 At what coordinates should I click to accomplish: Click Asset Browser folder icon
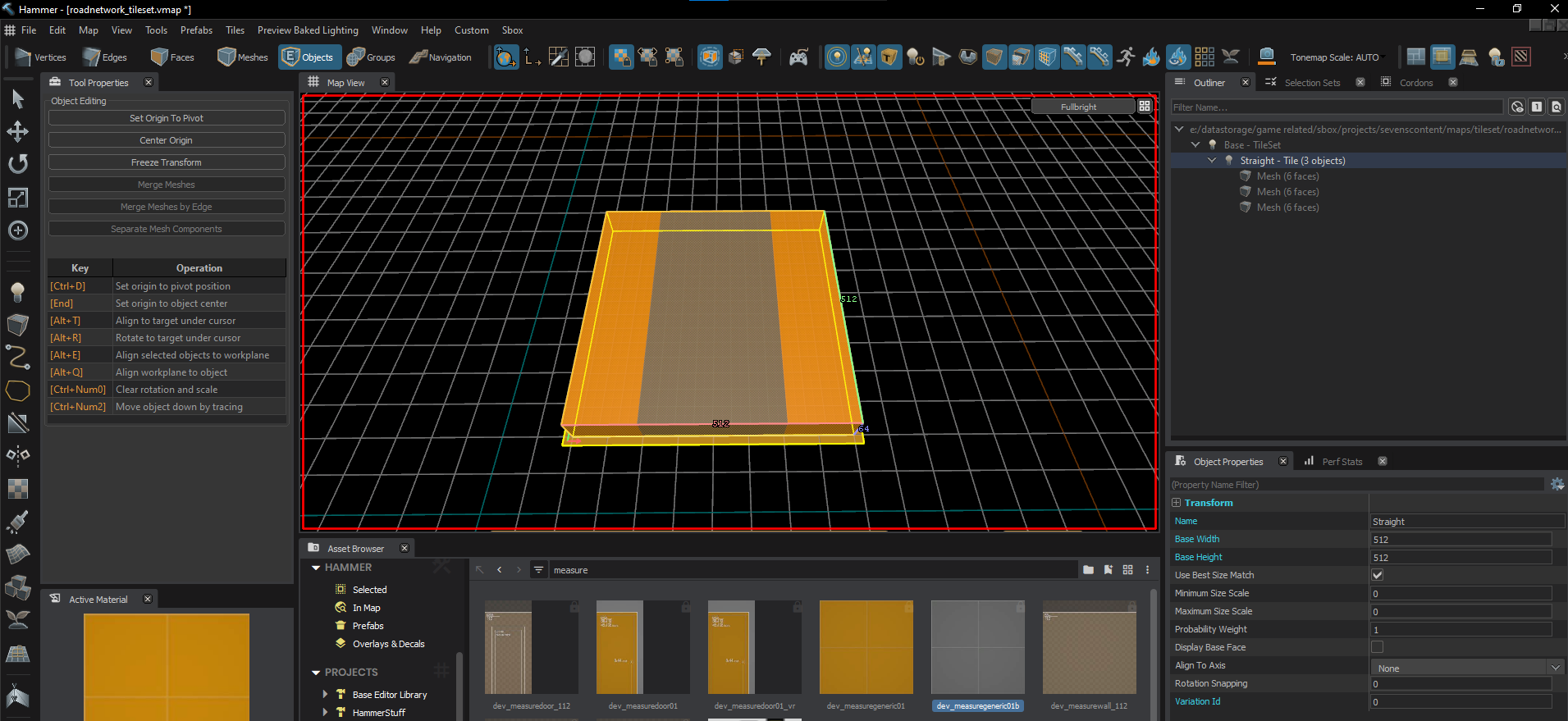click(1088, 570)
